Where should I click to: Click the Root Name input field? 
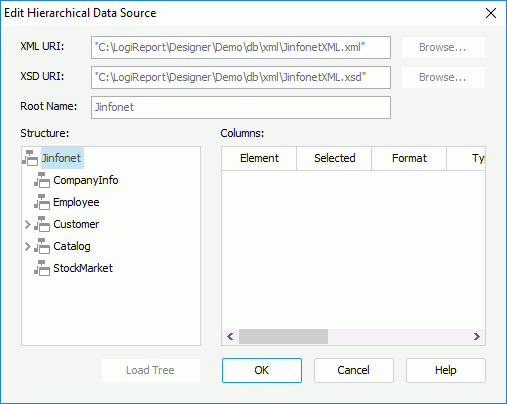[241, 107]
